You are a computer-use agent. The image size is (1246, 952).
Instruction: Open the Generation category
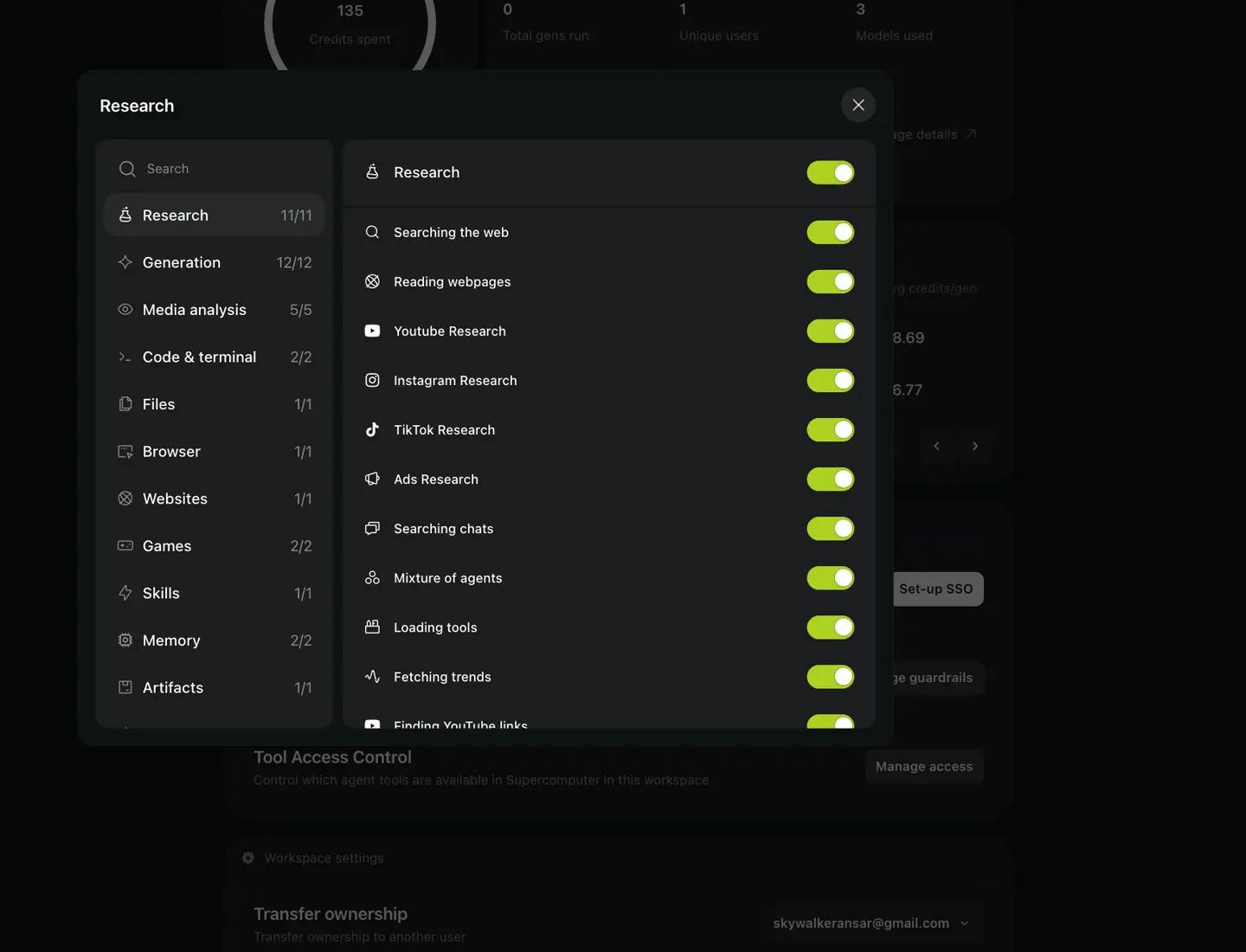click(x=215, y=262)
